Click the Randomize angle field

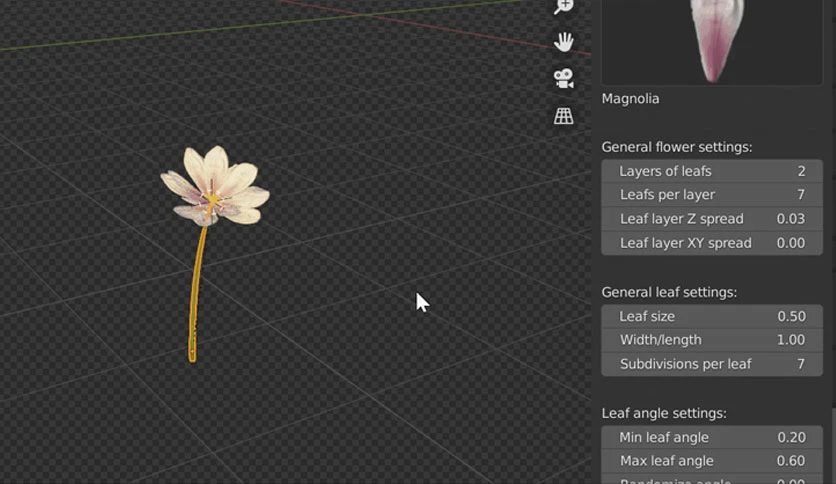click(x=712, y=480)
